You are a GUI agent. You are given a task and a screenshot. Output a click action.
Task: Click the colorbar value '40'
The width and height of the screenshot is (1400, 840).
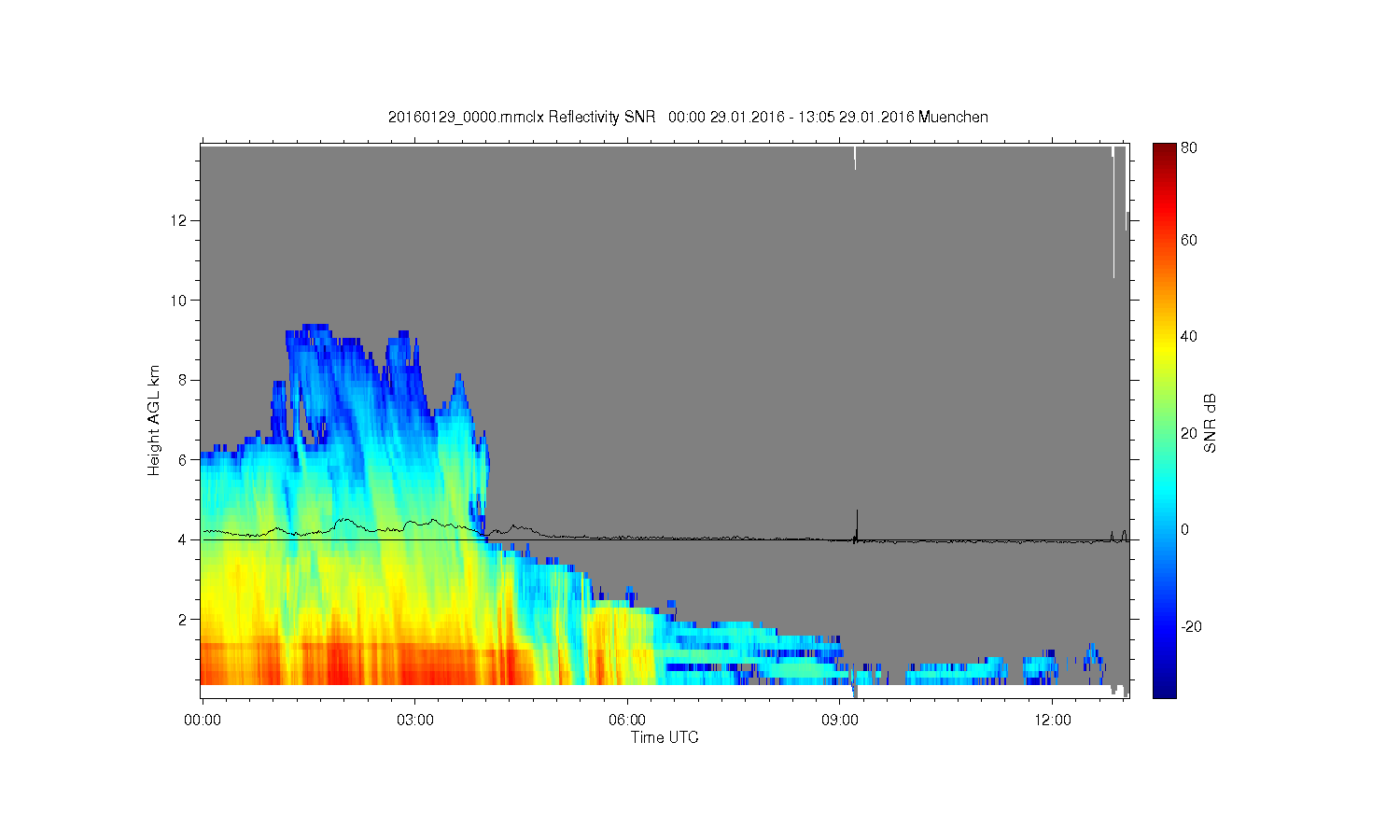(x=1188, y=336)
